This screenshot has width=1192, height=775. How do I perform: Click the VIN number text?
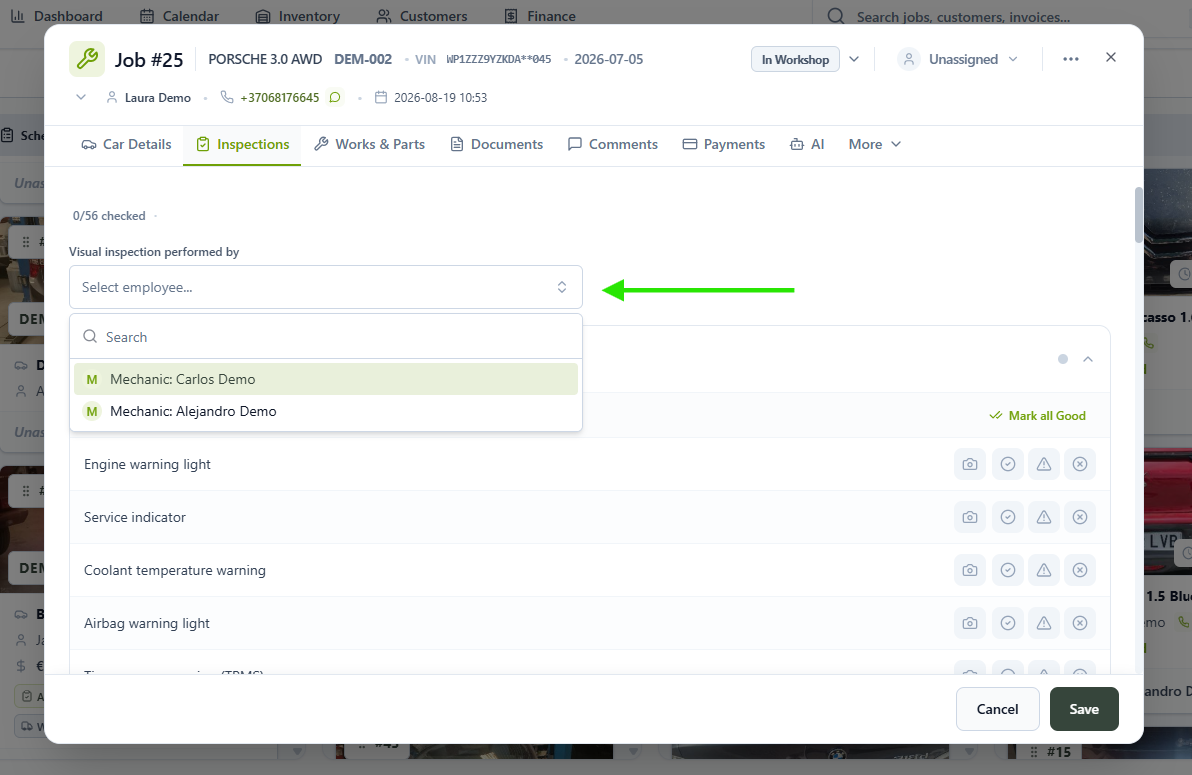click(499, 59)
